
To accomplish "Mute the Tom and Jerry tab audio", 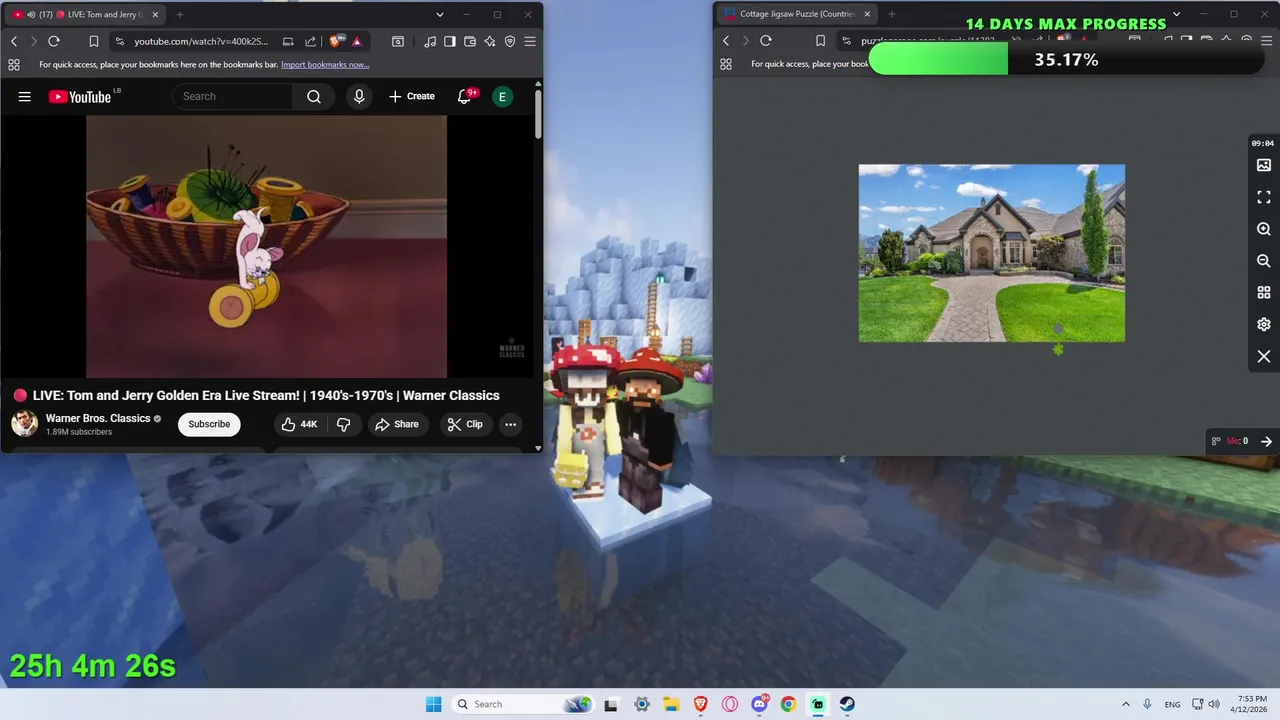I will [x=30, y=14].
